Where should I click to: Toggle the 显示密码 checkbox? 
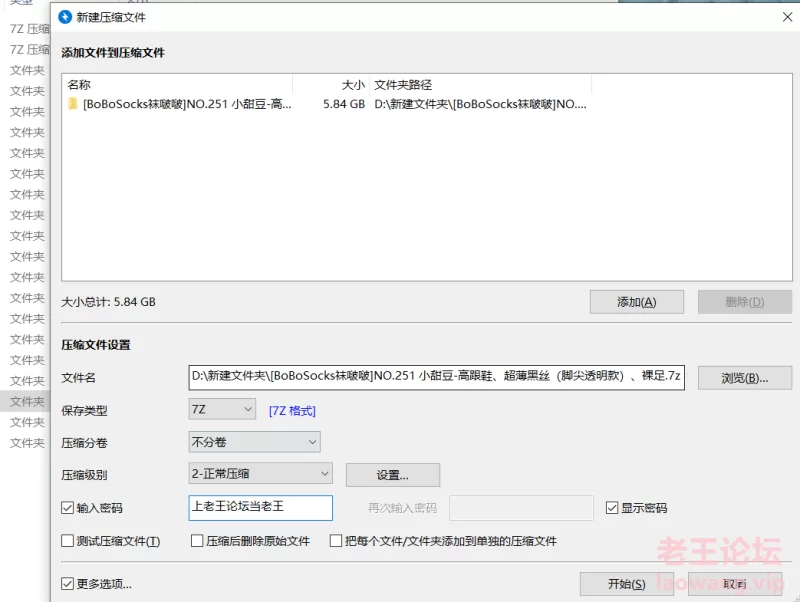point(613,508)
